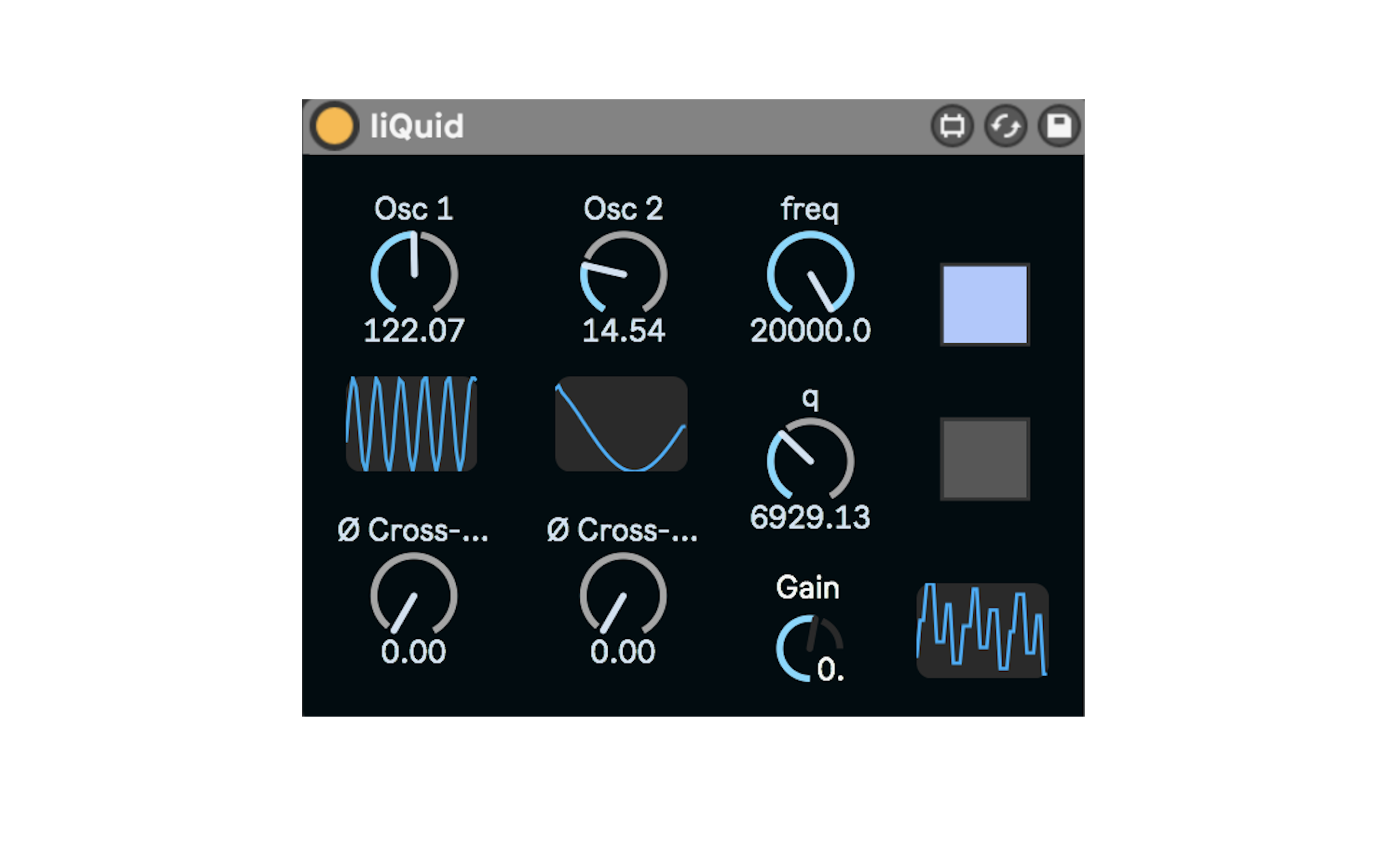This screenshot has height=868, width=1389.
Task: Click the output waveform scope display
Action: tap(982, 630)
